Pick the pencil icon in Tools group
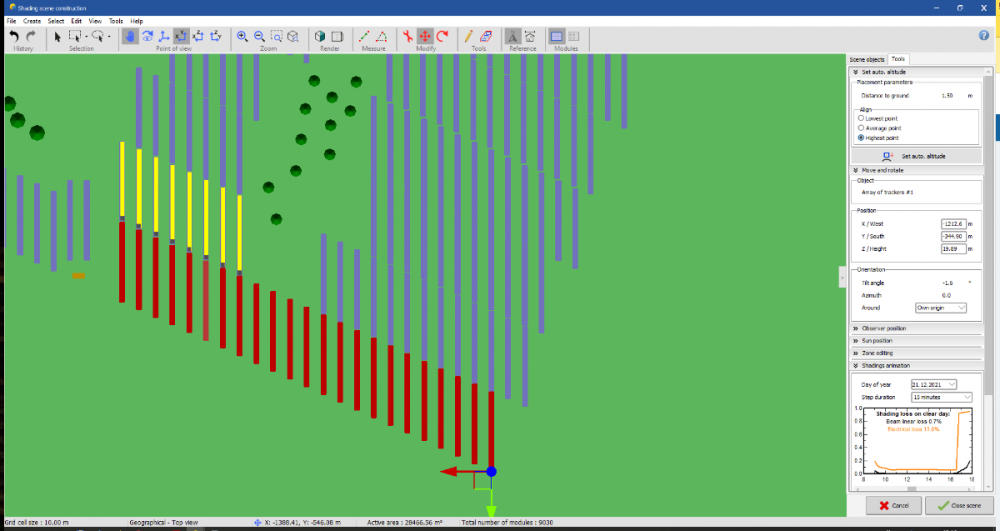Image resolution: width=1000 pixels, height=531 pixels. pos(469,36)
